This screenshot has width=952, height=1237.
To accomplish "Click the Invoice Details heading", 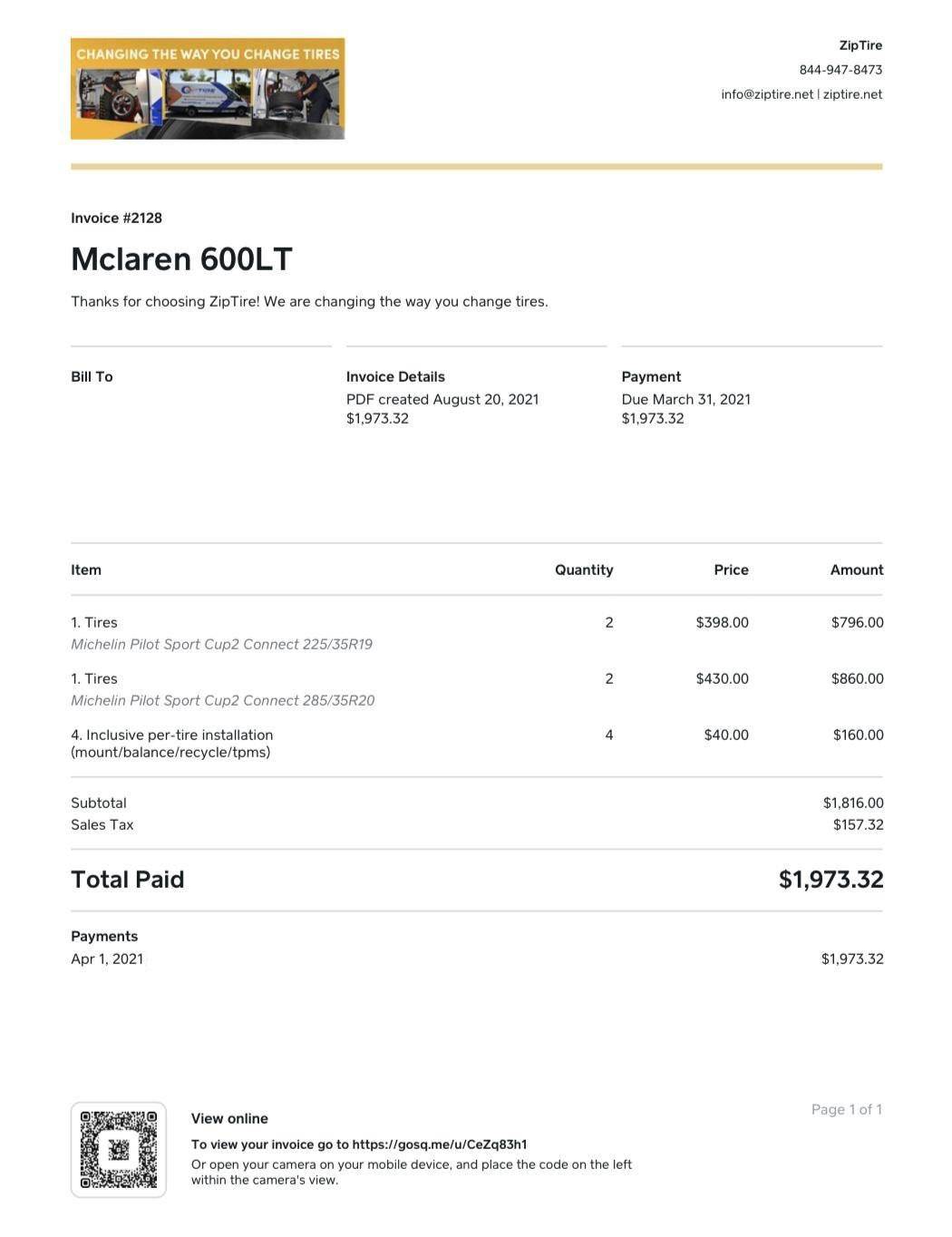I will point(395,376).
